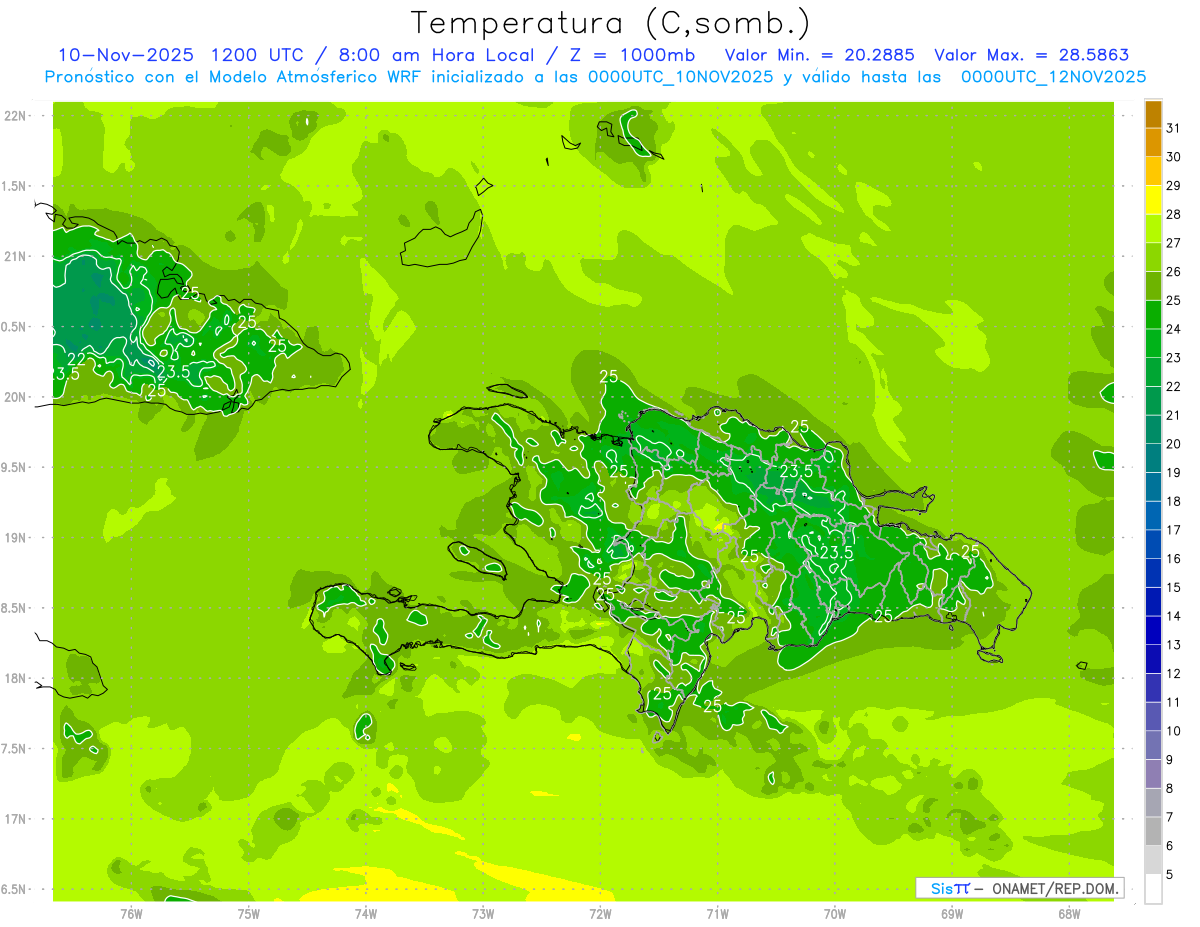Click the gray legend swatch between 7 and 8
The height and width of the screenshot is (927, 1200).
(x=1153, y=802)
